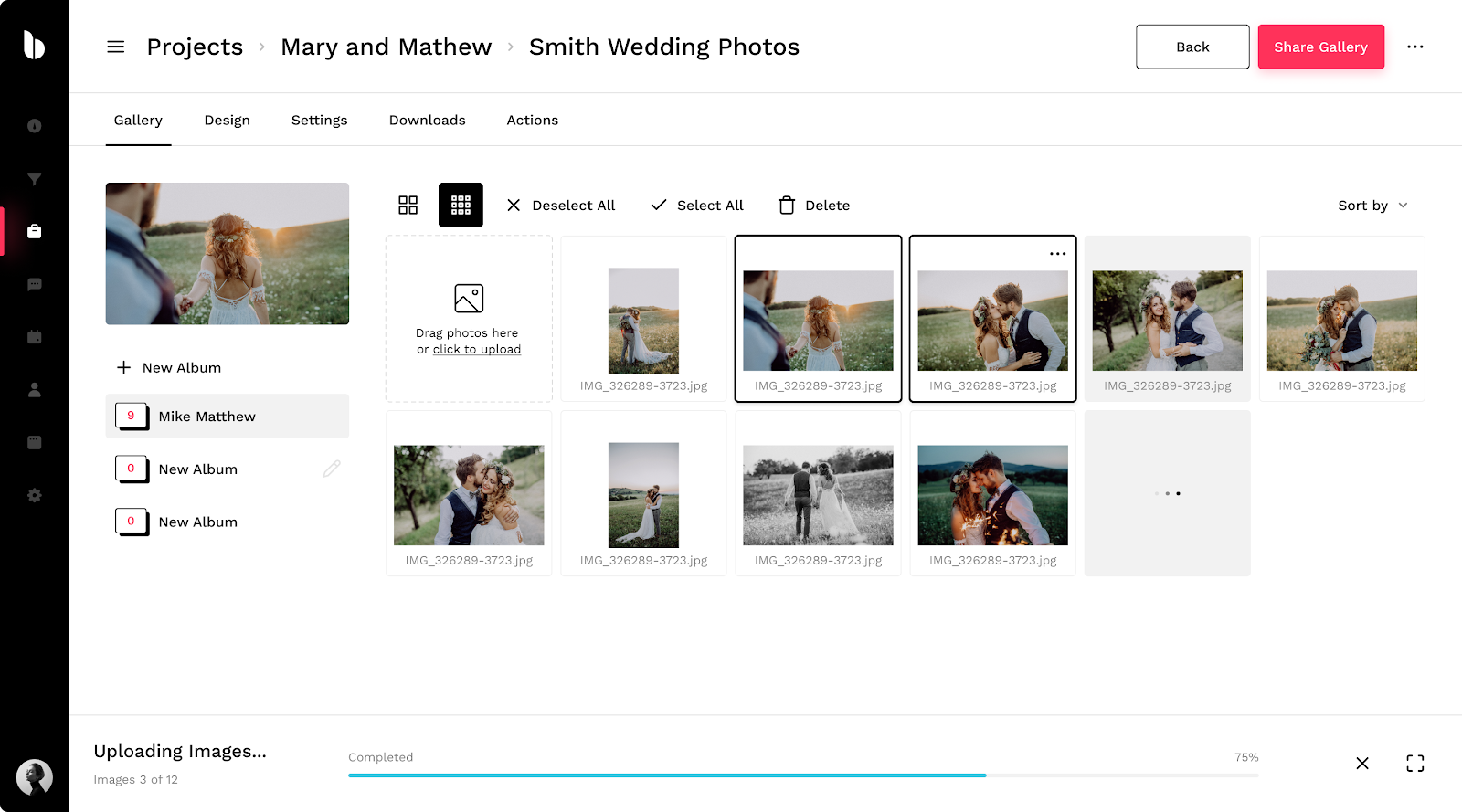Open the three-dot menu on selected photo
The width and height of the screenshot is (1462, 812).
click(x=1057, y=254)
